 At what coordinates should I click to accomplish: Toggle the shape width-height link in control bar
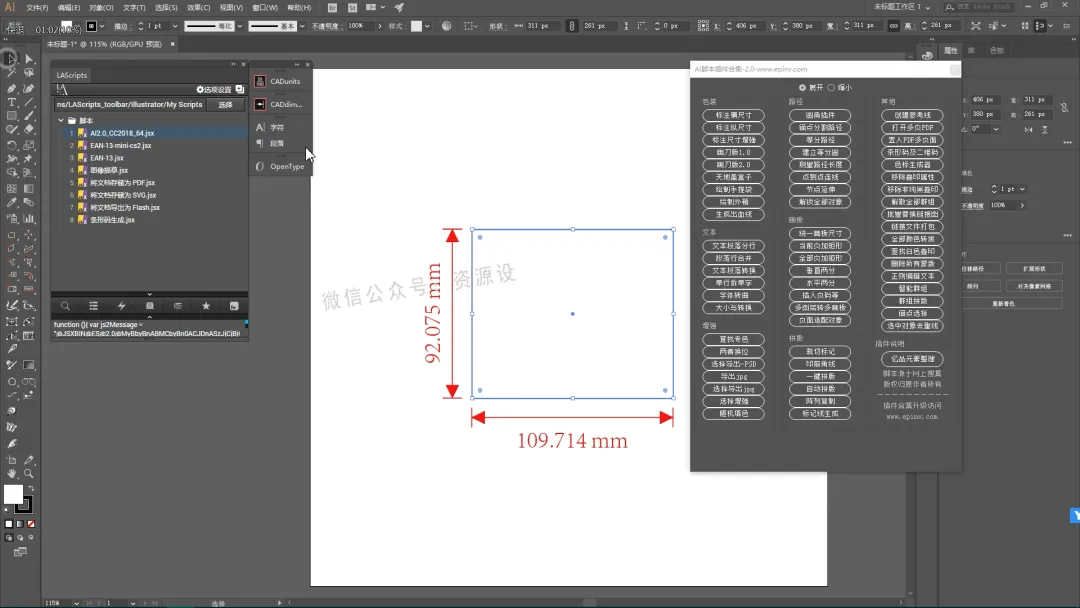point(571,25)
